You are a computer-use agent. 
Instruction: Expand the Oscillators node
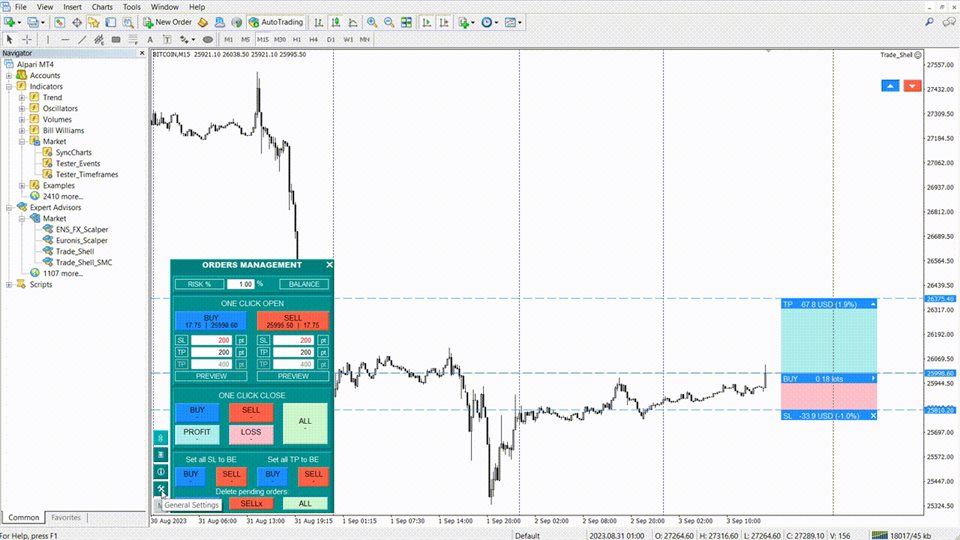coord(22,108)
